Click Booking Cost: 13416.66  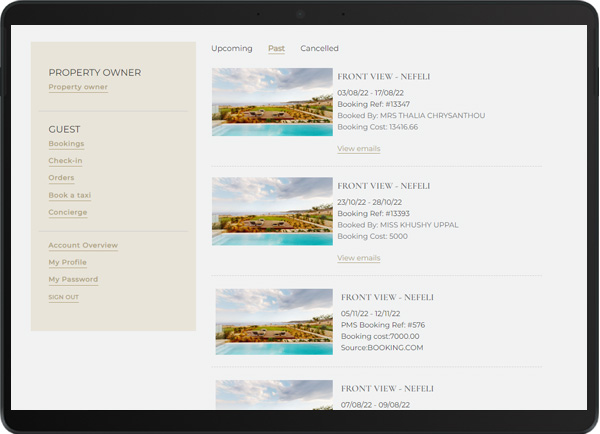tap(378, 127)
